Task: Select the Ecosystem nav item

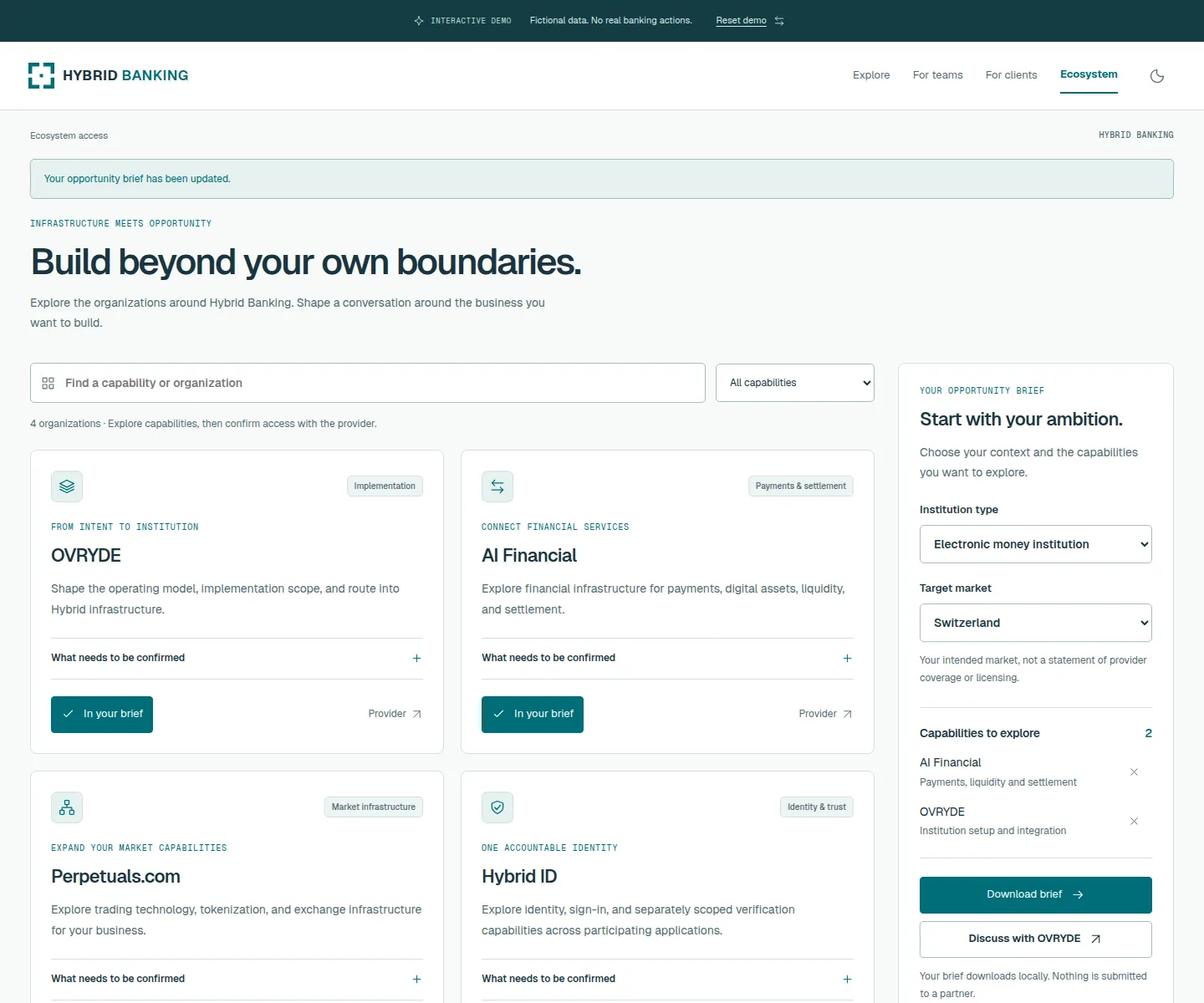Action: tap(1089, 74)
